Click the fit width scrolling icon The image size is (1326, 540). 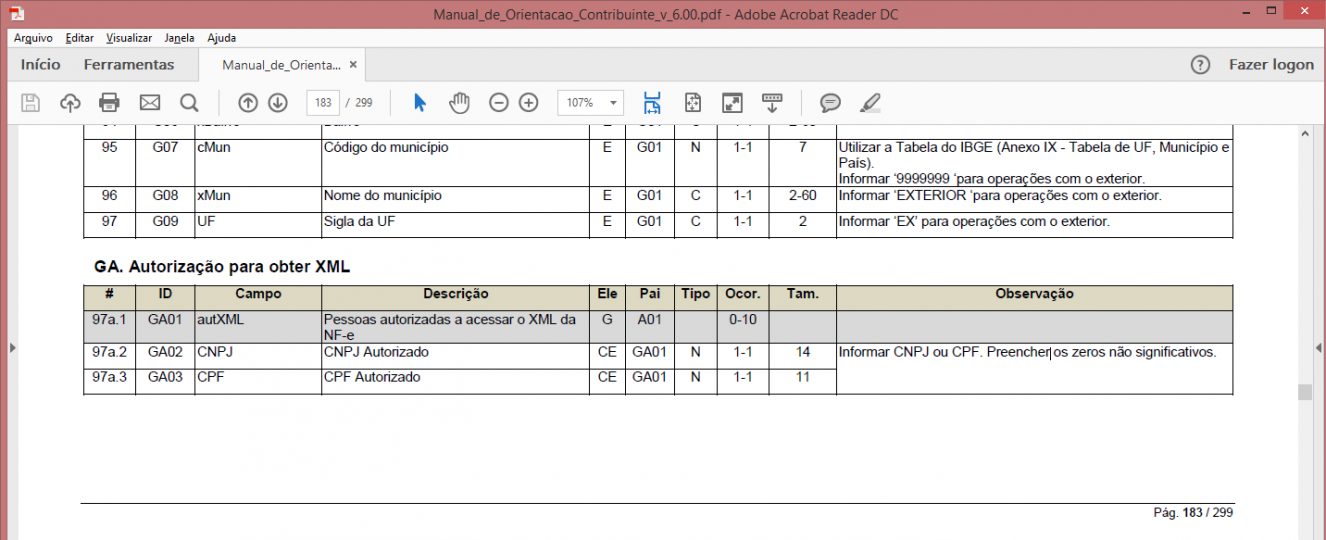coord(653,102)
